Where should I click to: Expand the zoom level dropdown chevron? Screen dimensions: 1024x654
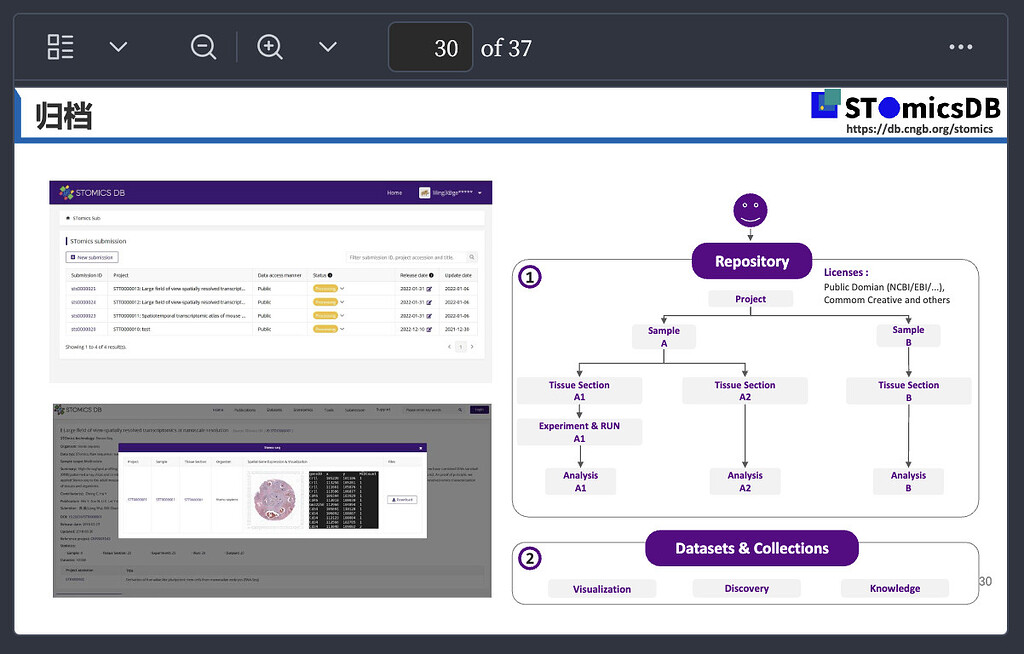pos(327,47)
